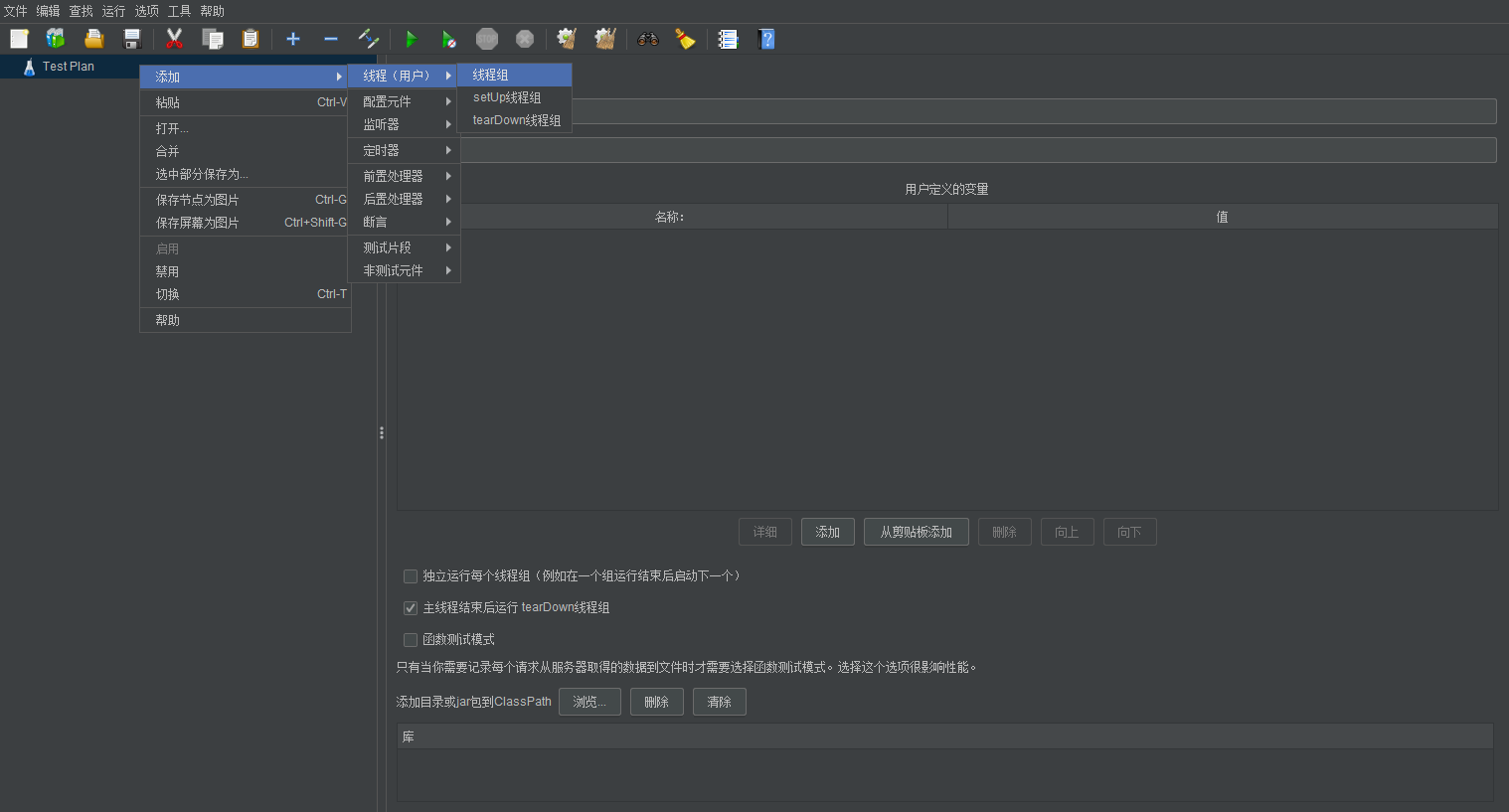This screenshot has height=812, width=1509.
Task: Click the classpath 删除 button
Action: pyautogui.click(x=657, y=702)
